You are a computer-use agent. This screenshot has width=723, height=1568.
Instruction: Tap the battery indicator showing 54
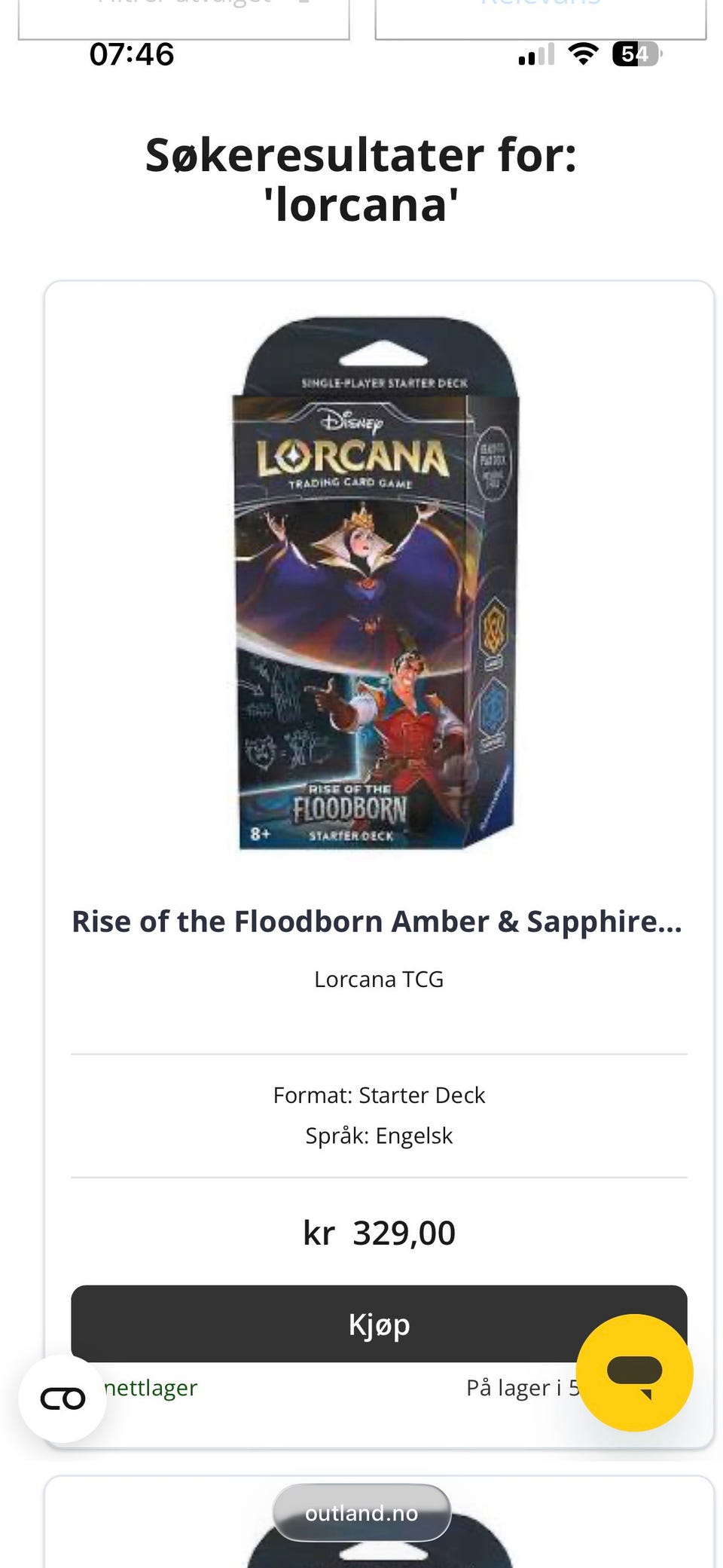pos(636,54)
